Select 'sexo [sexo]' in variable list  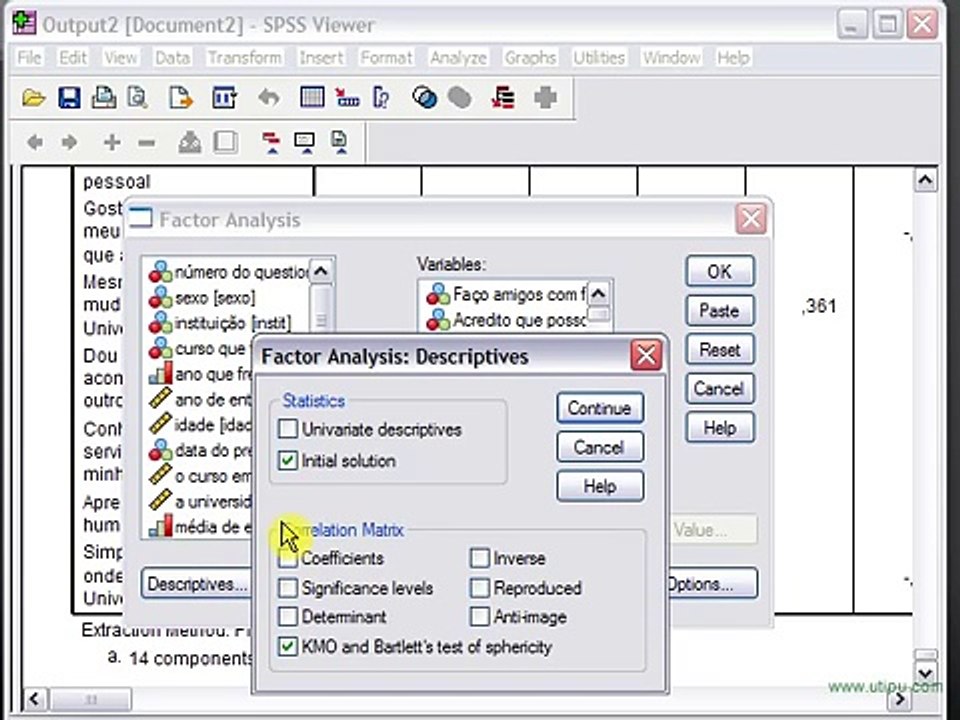215,298
